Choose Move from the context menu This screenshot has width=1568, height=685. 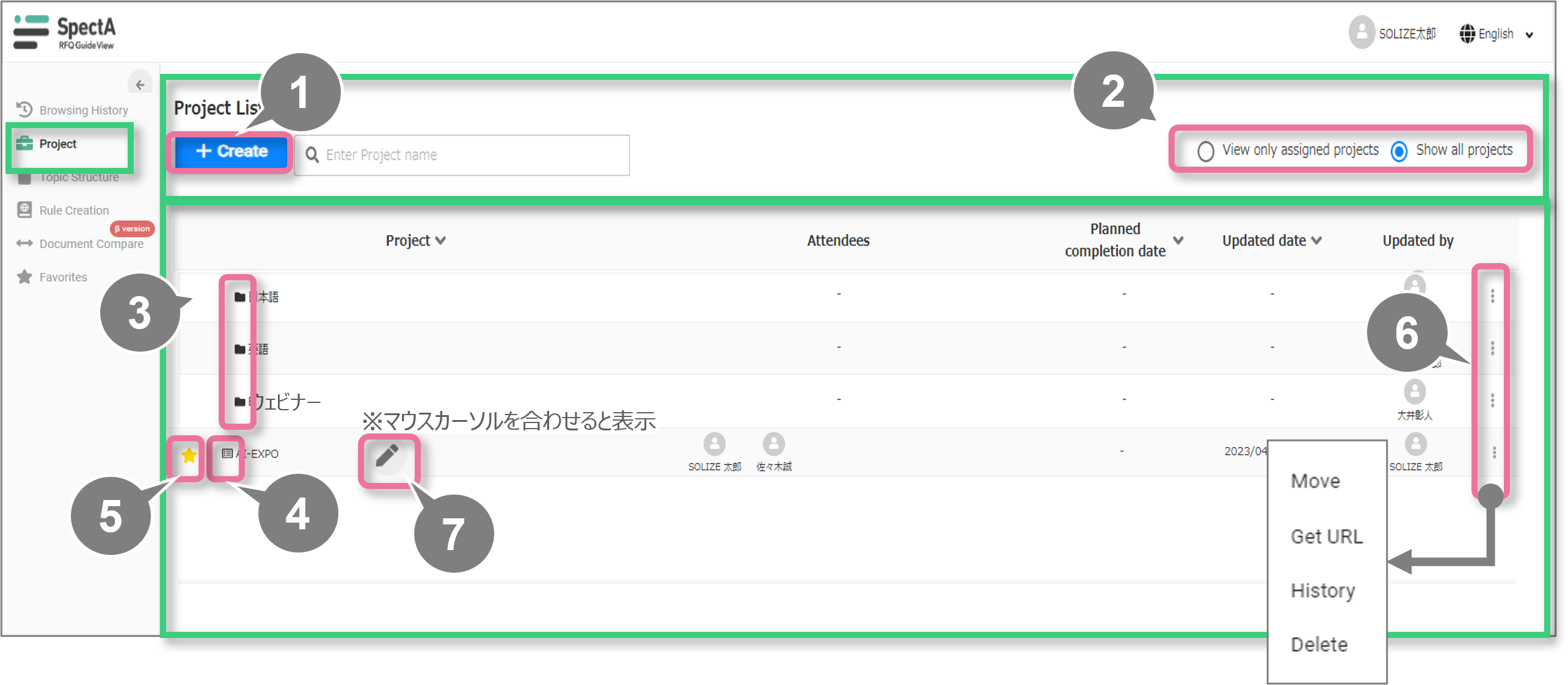pos(1315,481)
